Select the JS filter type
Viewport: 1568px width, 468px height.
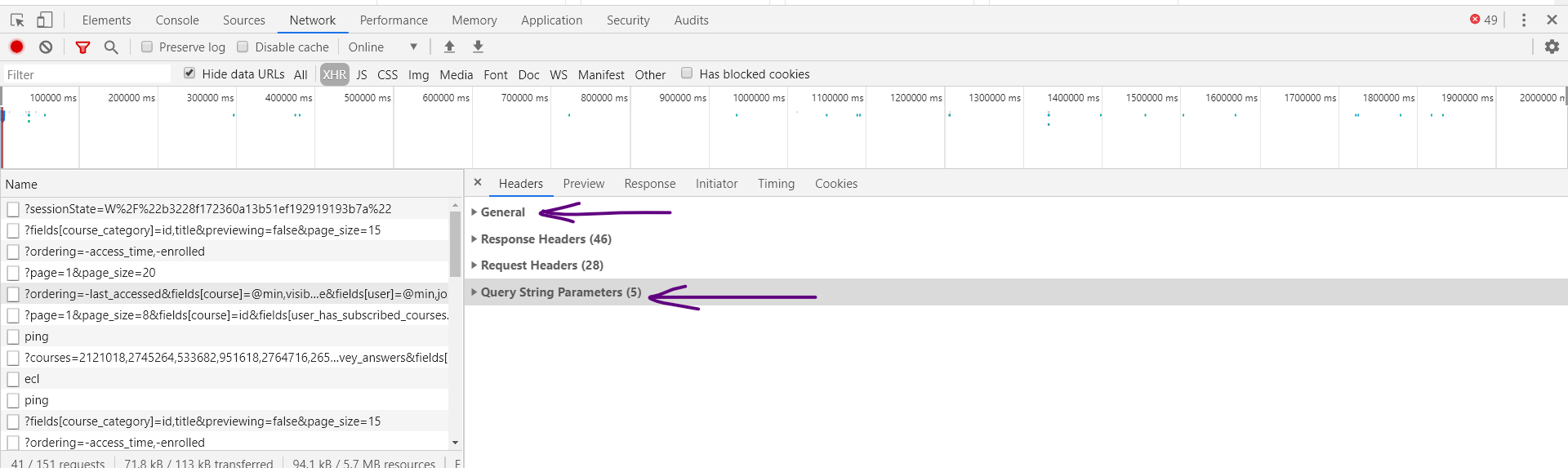tap(361, 74)
